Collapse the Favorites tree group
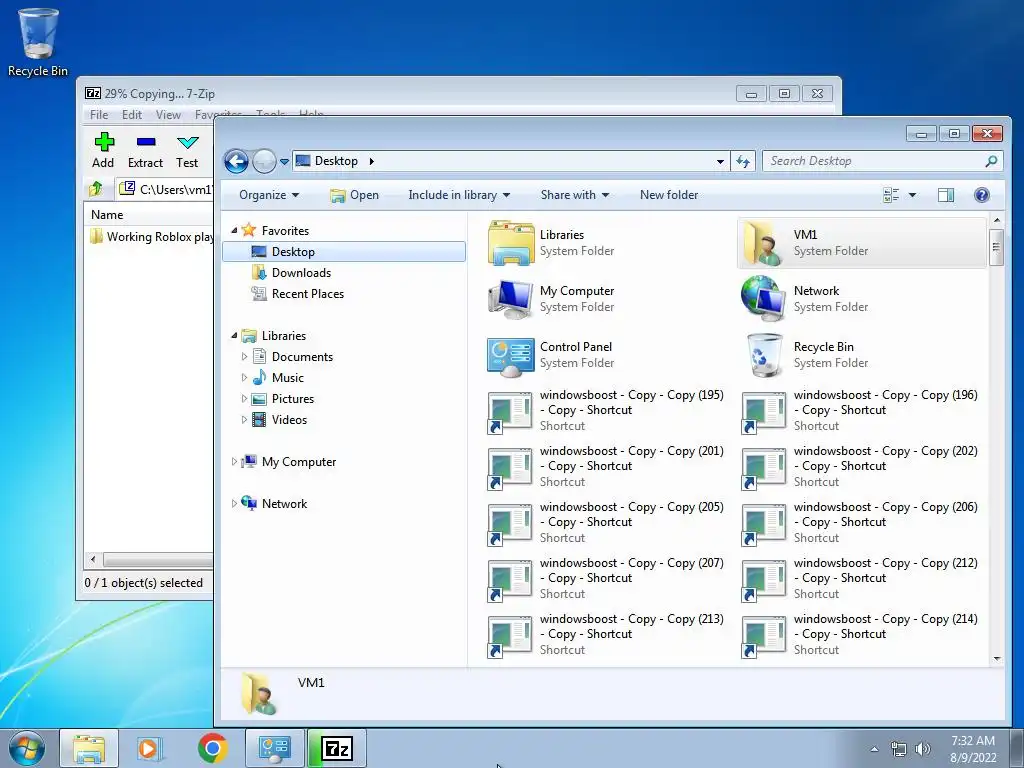This screenshot has height=768, width=1024. click(x=234, y=230)
